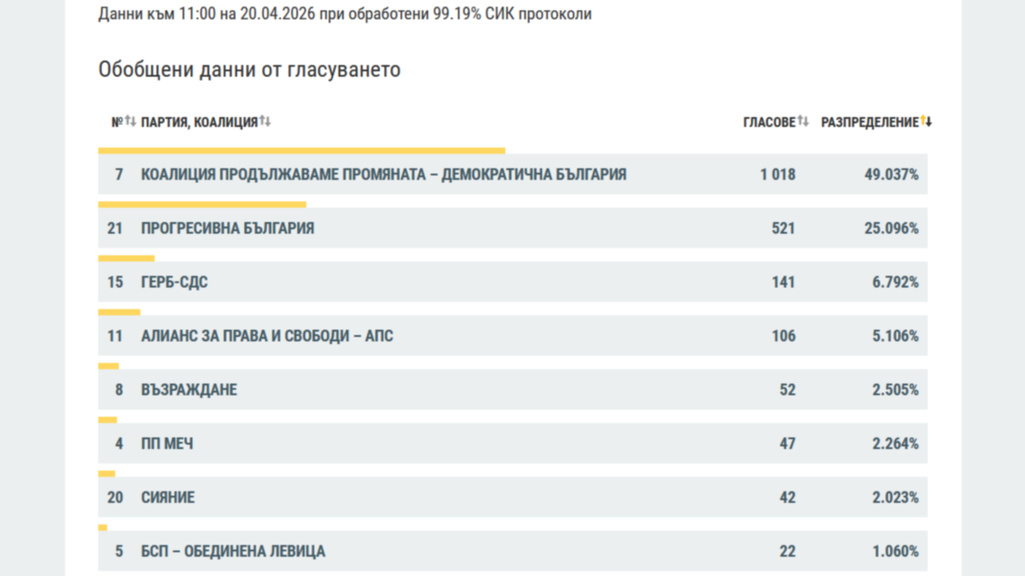Select the СИЯНИЕ party row
This screenshot has width=1025, height=576.
168,498
